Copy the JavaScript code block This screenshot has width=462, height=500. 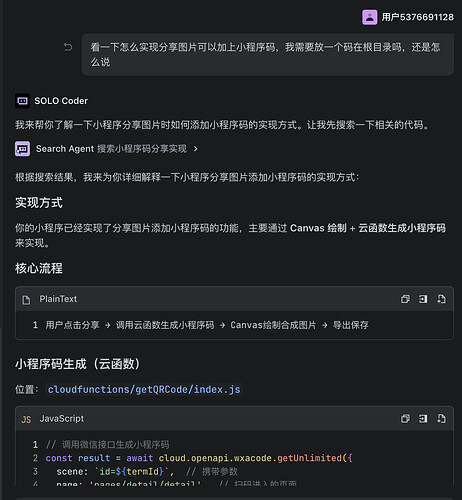point(405,419)
